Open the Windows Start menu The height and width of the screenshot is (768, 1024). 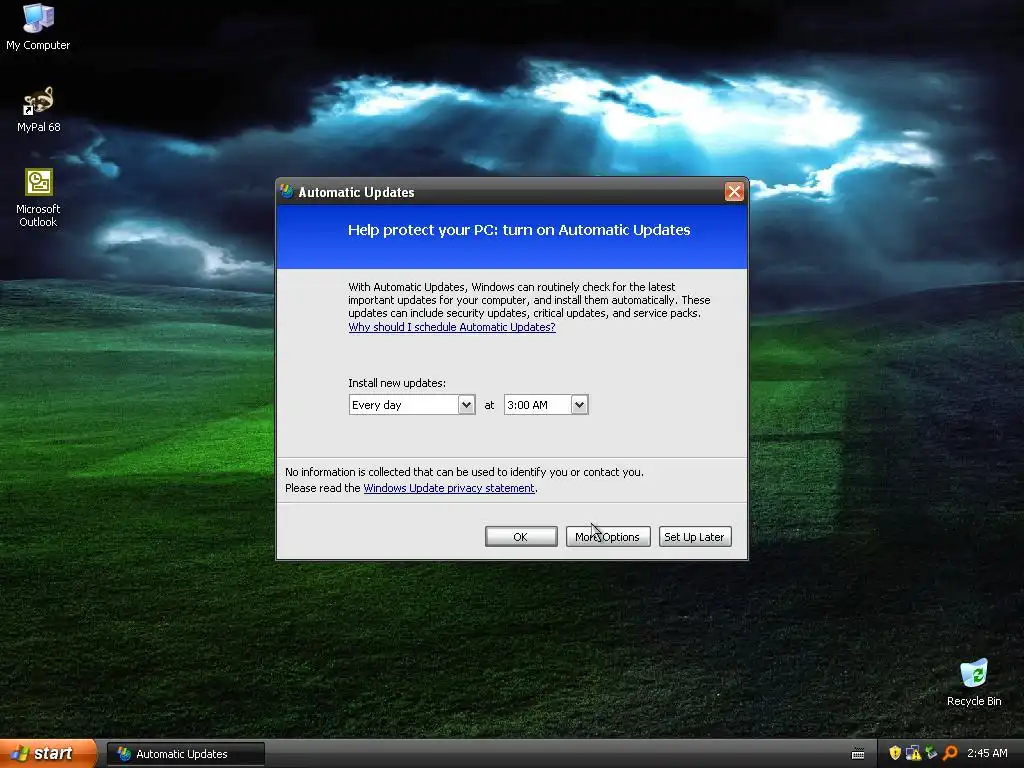click(47, 754)
